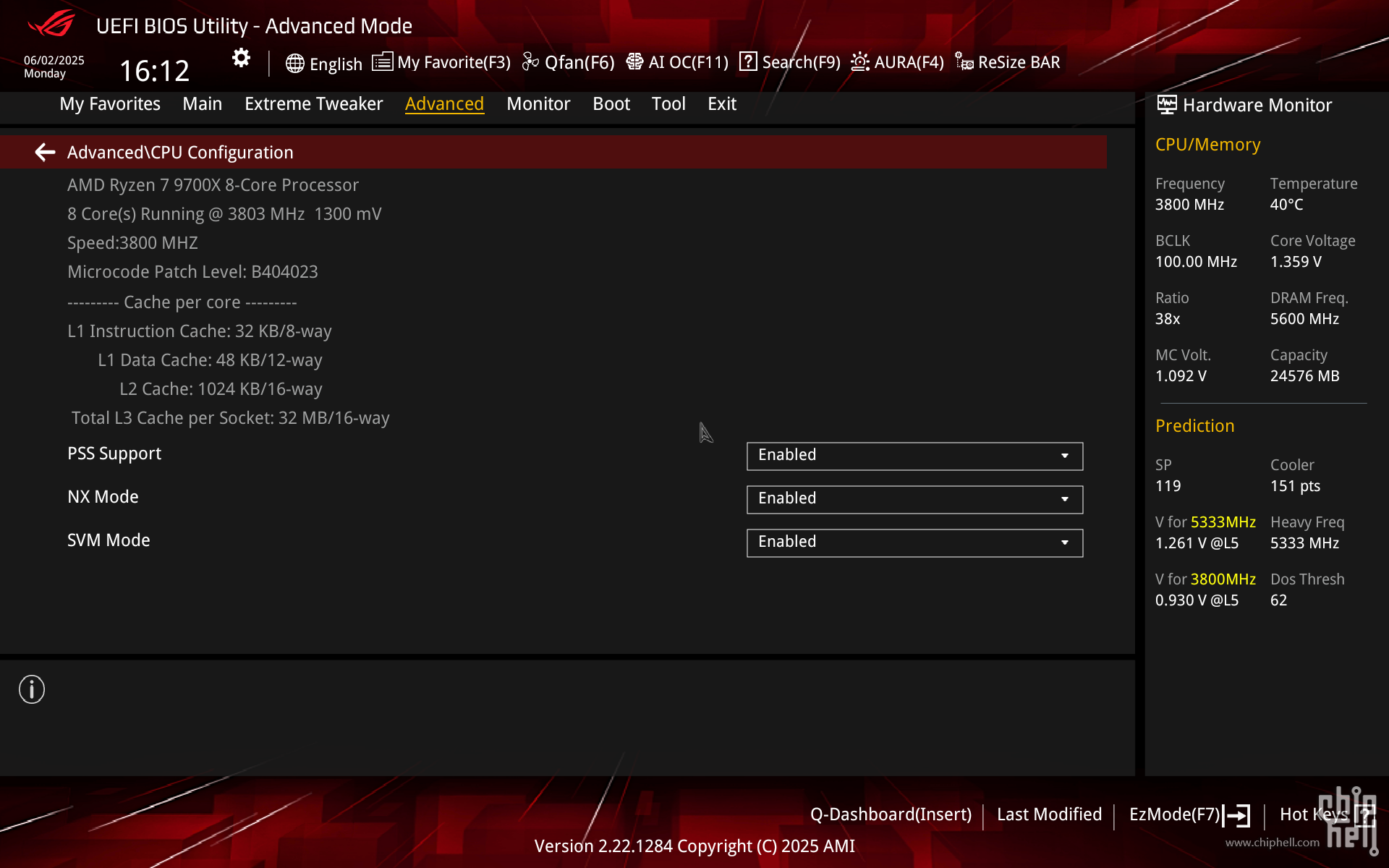Click the CPU/Memory section header

coord(1207,145)
